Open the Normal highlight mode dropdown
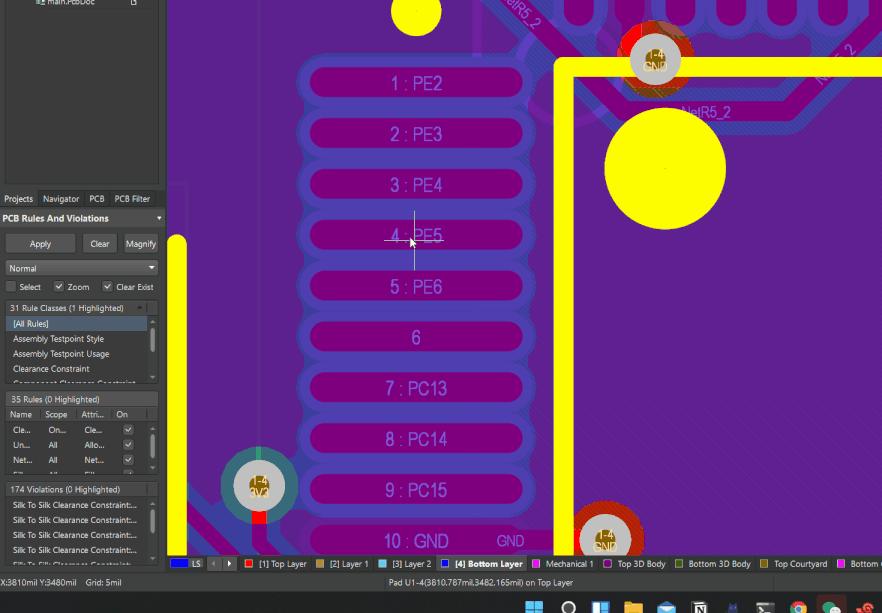 tap(82, 268)
